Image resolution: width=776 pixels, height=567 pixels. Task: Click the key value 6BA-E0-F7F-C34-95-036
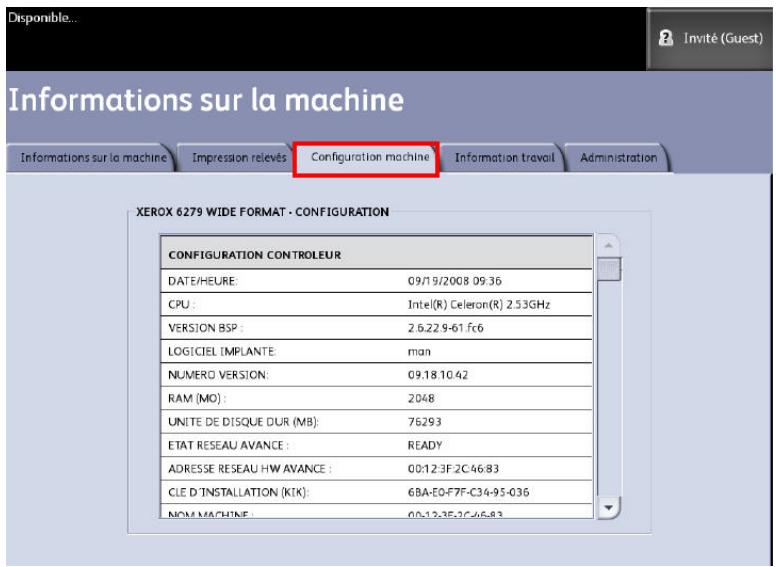468,492
